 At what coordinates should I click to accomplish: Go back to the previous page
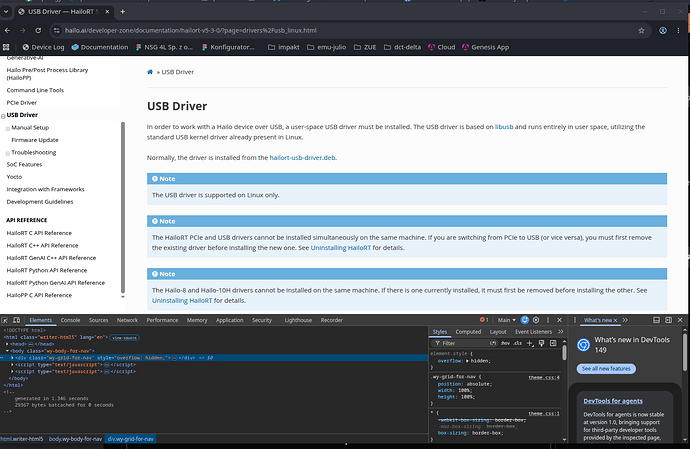pos(7,30)
